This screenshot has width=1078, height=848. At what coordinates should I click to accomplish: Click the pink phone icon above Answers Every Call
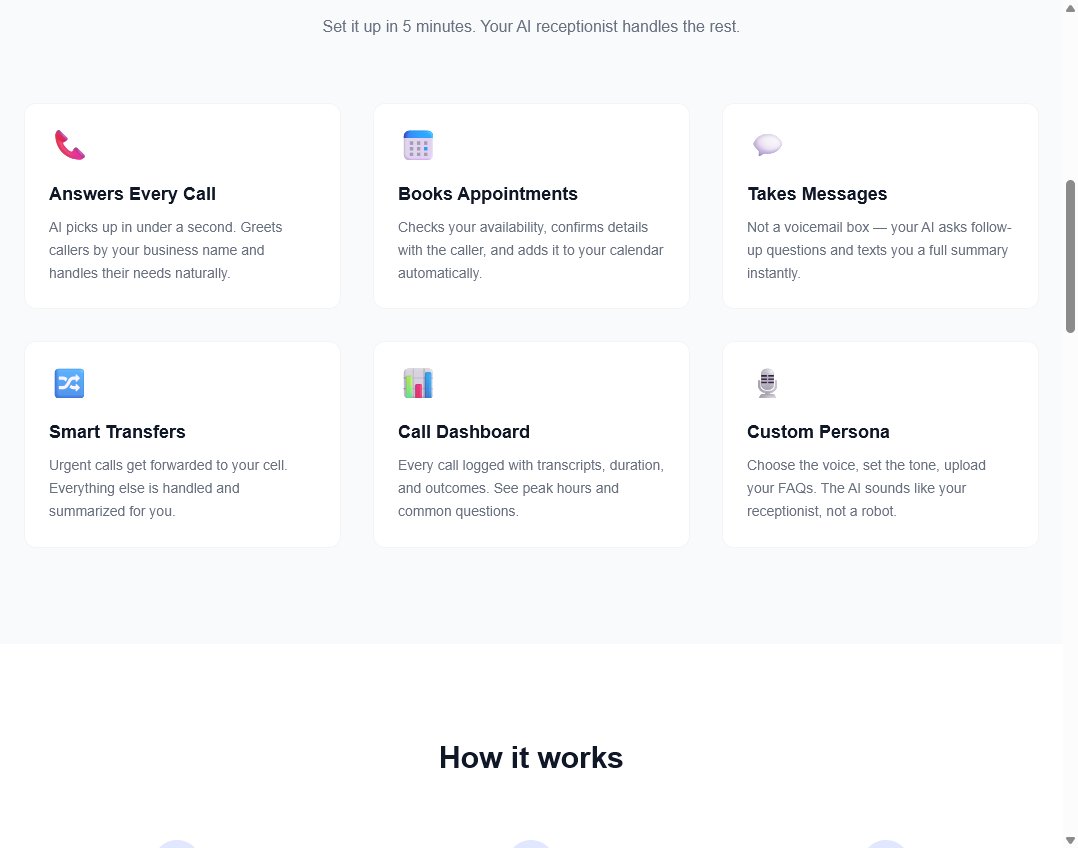click(x=68, y=144)
